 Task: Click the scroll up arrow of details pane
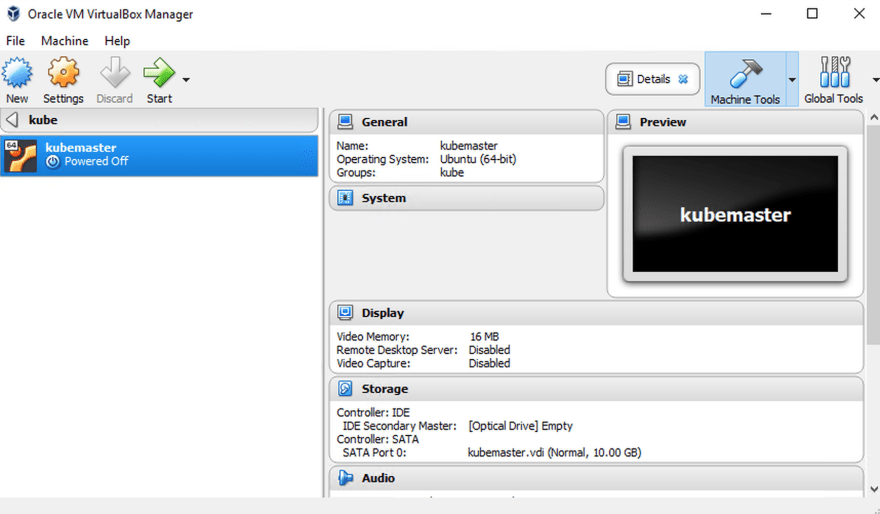pyautogui.click(x=874, y=117)
